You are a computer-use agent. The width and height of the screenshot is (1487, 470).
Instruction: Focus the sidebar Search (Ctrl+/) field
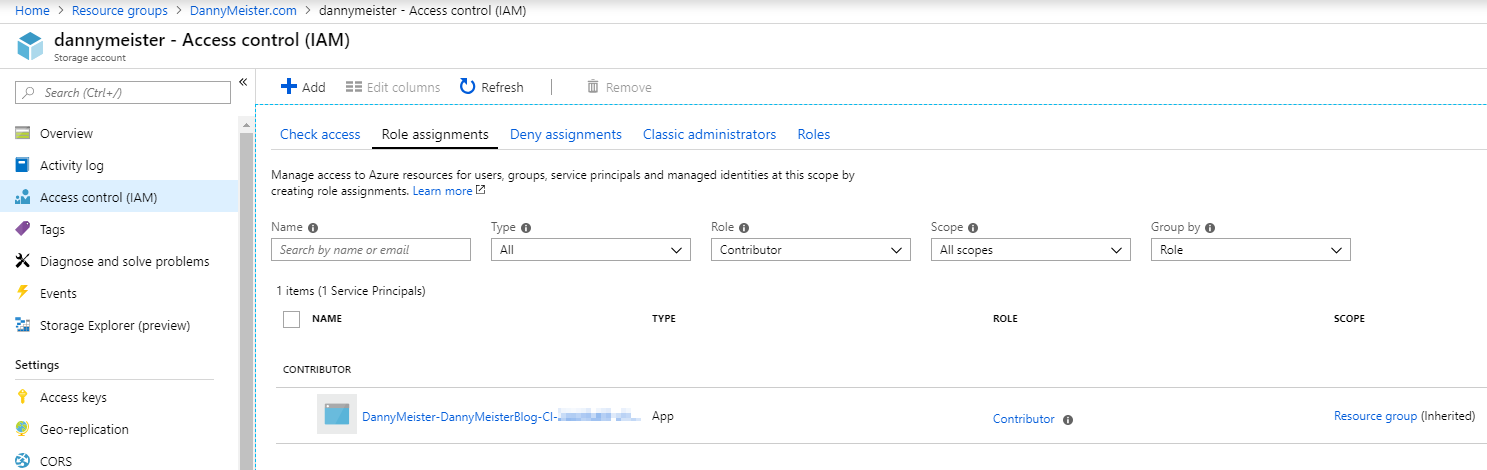123,93
